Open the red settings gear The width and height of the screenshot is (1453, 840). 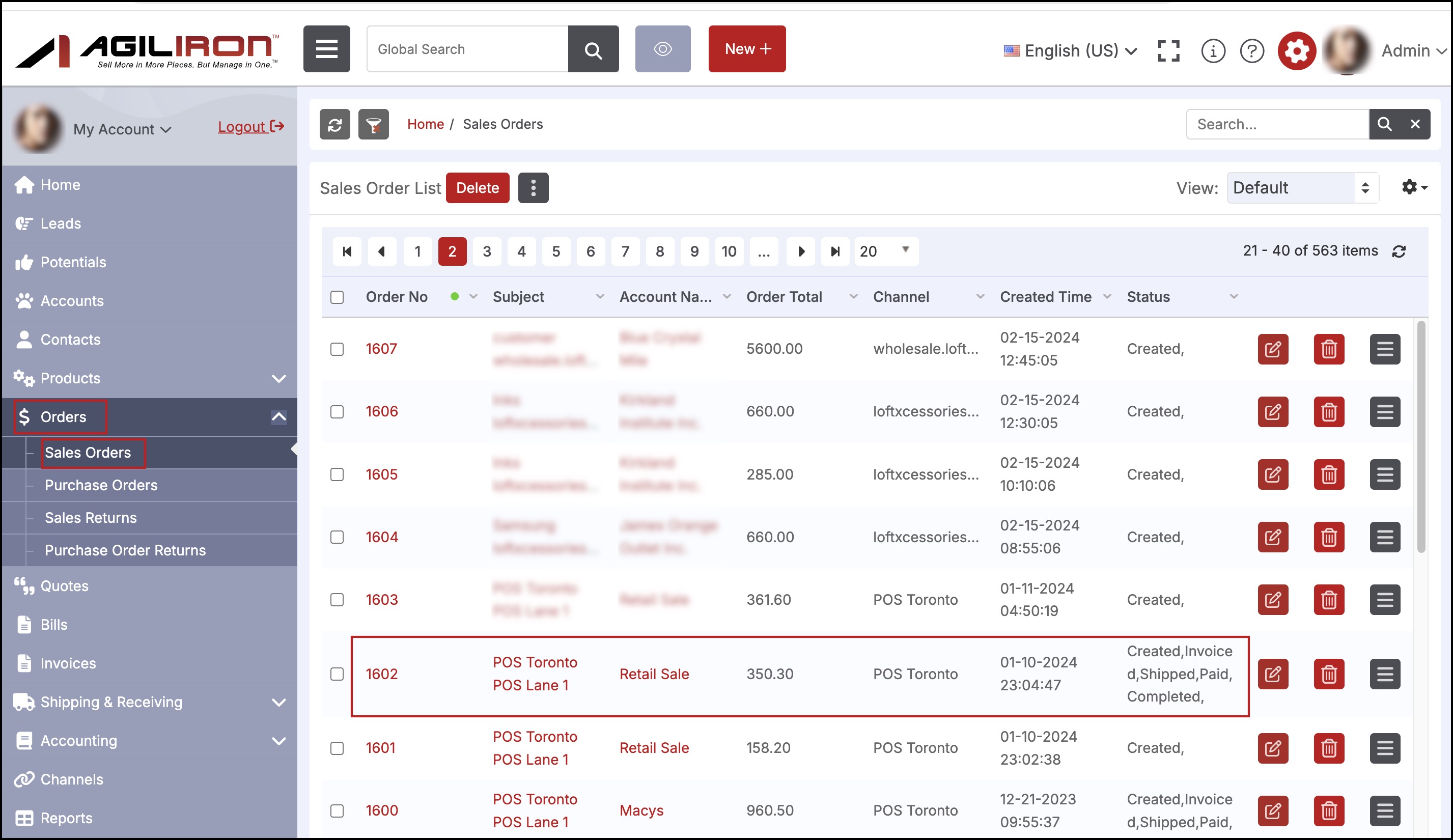[1296, 51]
